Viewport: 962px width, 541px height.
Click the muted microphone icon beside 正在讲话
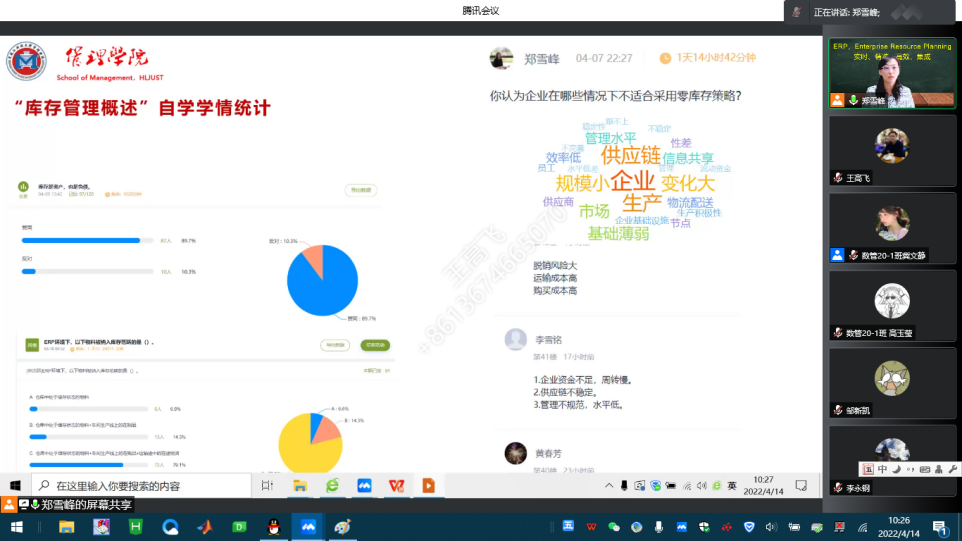pos(797,12)
